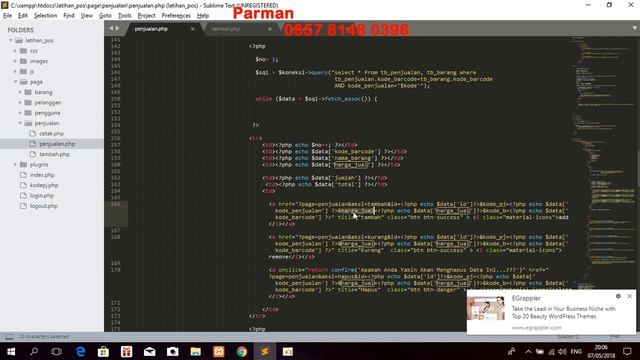Click the editor vertical scrollbar

click(x=638, y=169)
